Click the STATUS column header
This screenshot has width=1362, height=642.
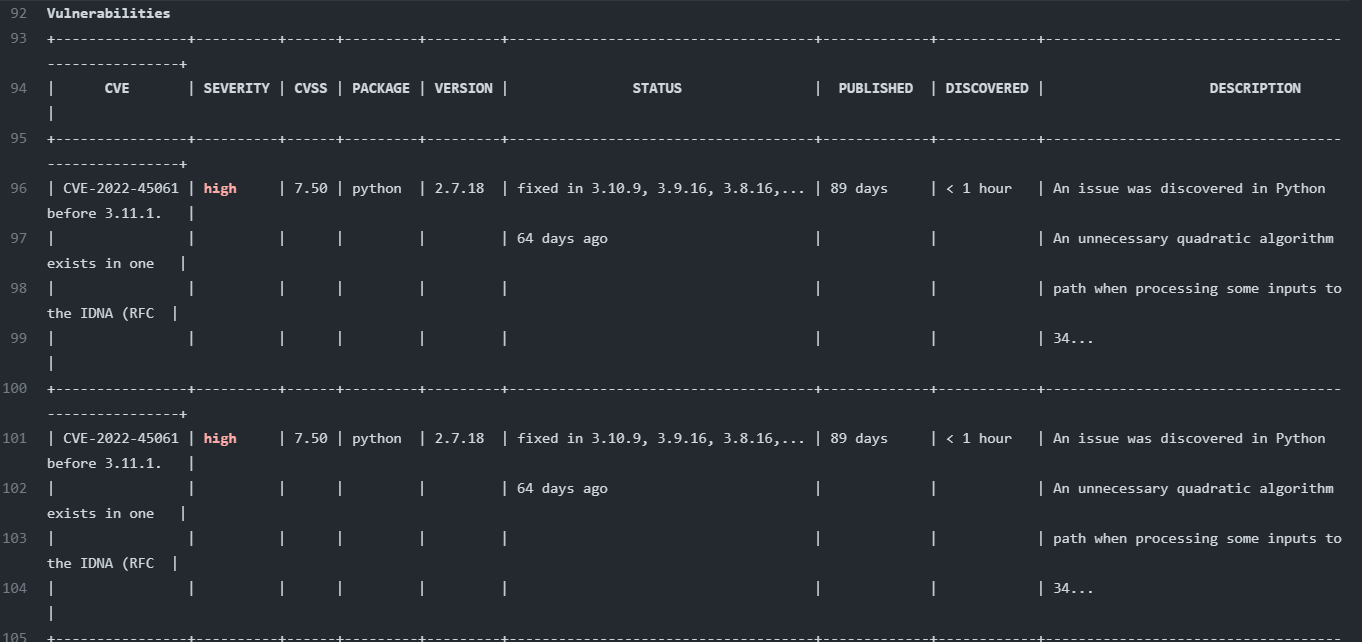657,88
